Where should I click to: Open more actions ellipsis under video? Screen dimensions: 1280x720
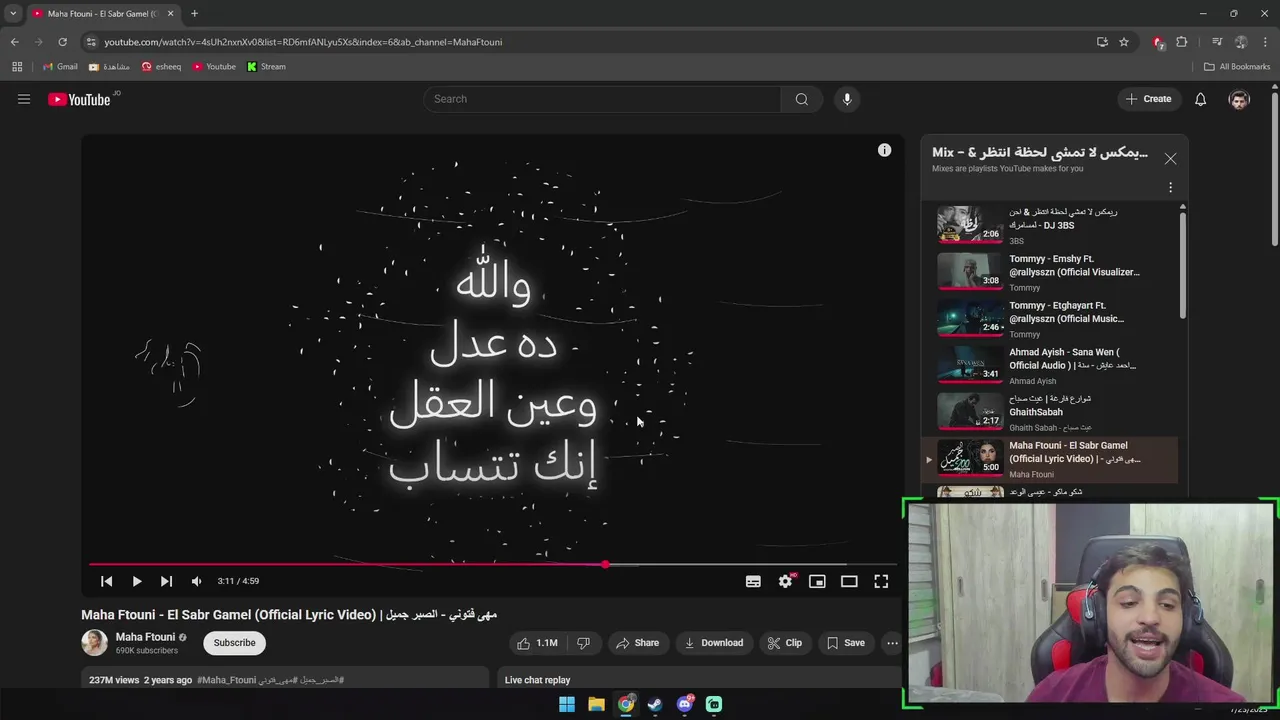click(x=892, y=643)
